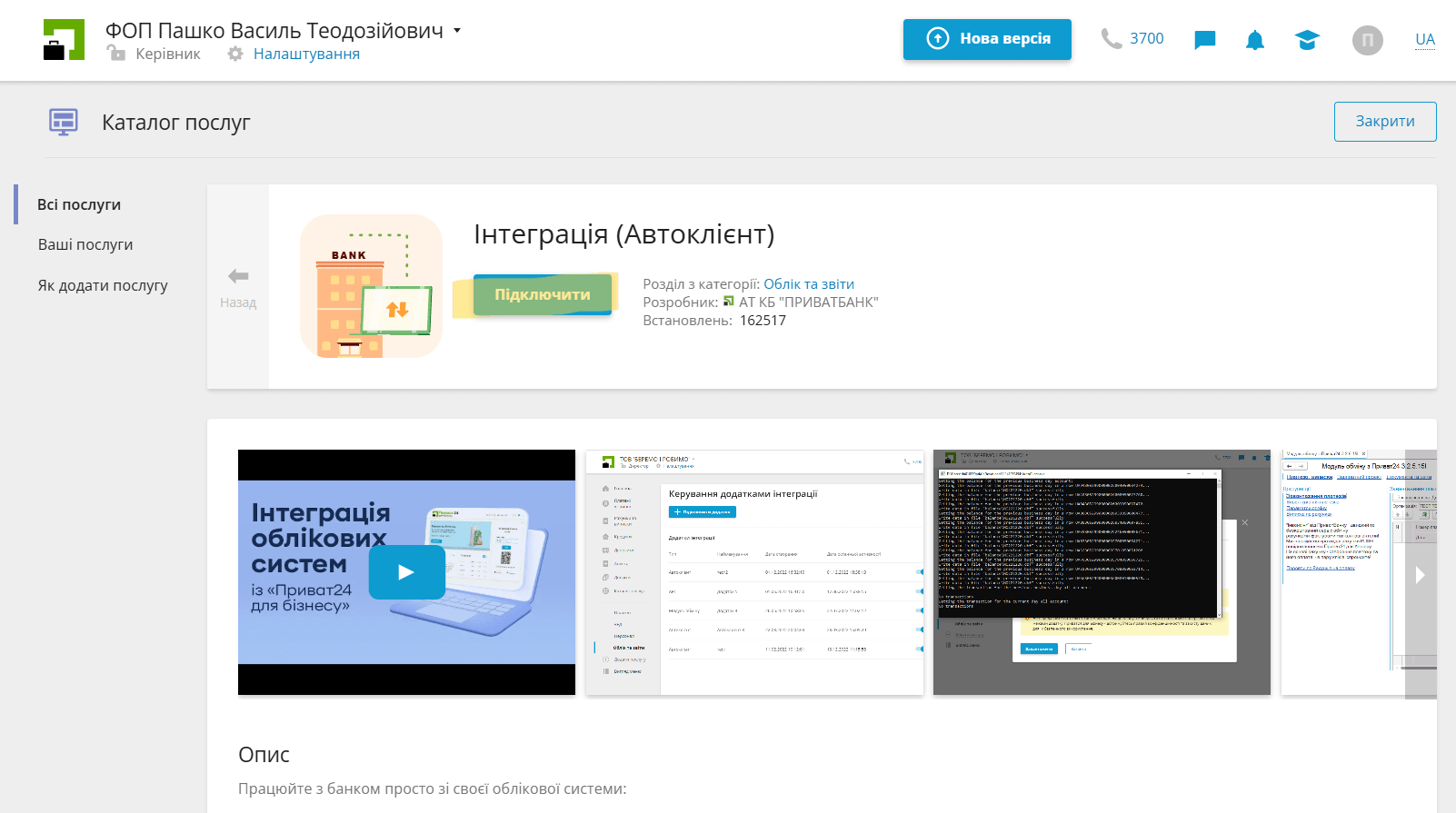Click the Керівник lock icon
The image size is (1456, 813).
coord(116,54)
